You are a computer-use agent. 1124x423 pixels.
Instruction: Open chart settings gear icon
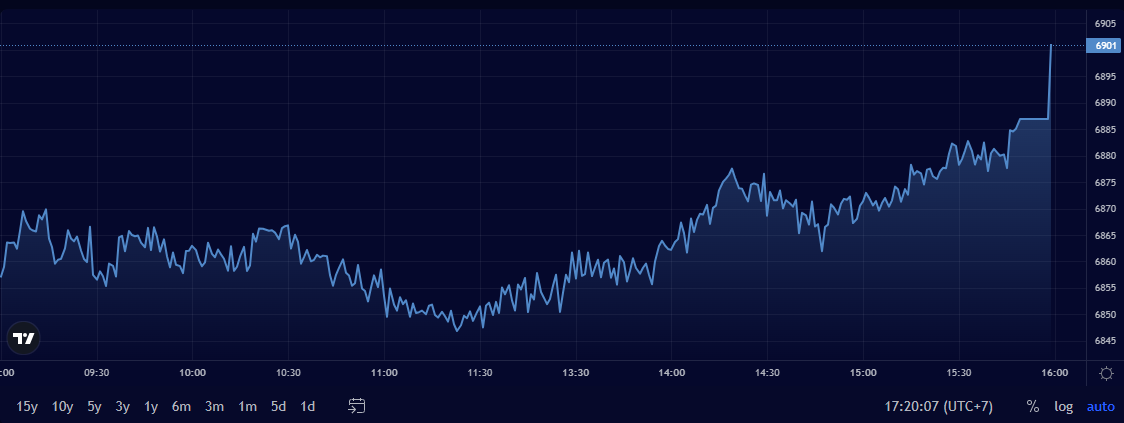tap(1106, 374)
